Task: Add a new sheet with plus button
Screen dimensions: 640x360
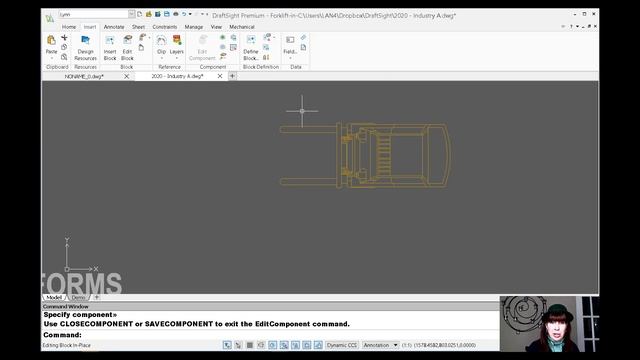Action: (97, 297)
